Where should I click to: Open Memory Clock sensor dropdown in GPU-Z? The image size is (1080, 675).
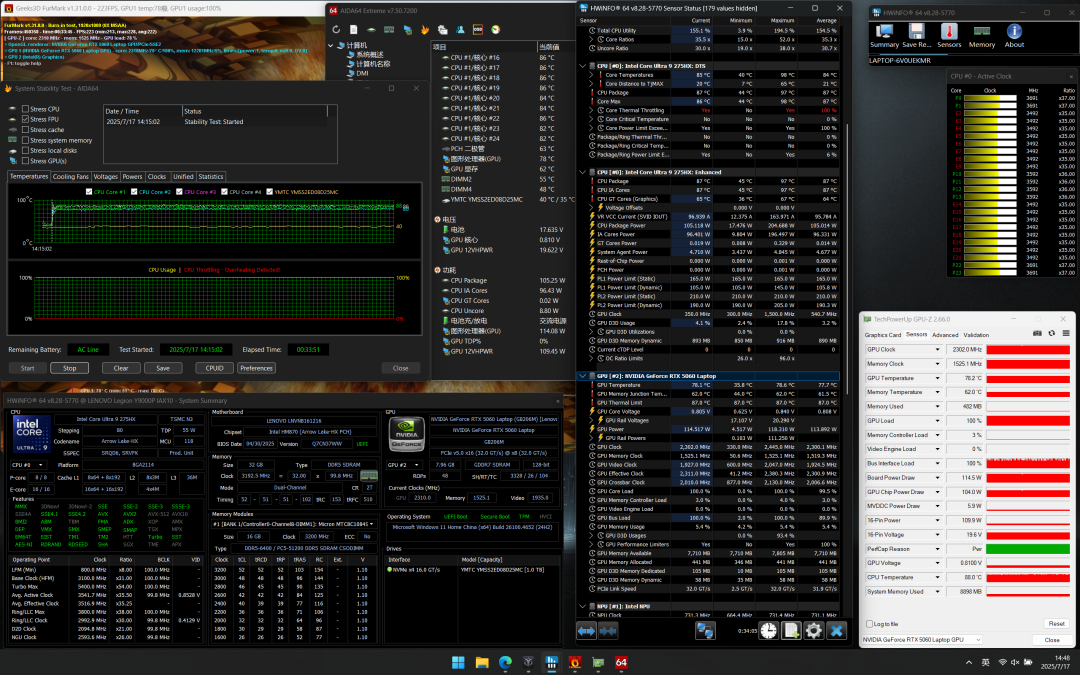coord(937,364)
